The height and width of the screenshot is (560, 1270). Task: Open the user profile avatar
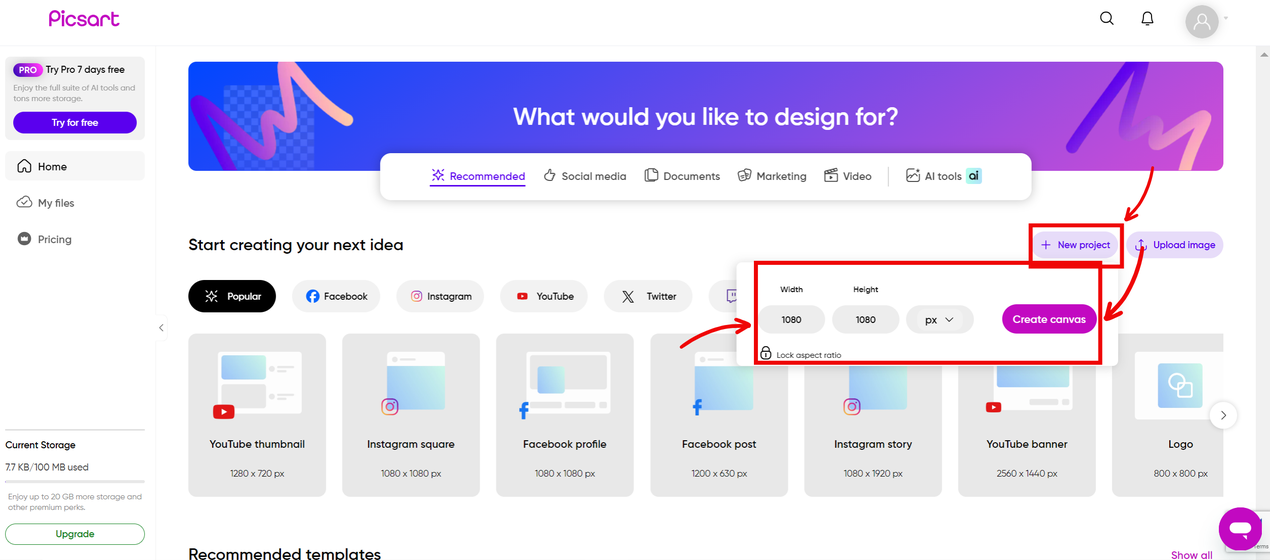point(1201,21)
